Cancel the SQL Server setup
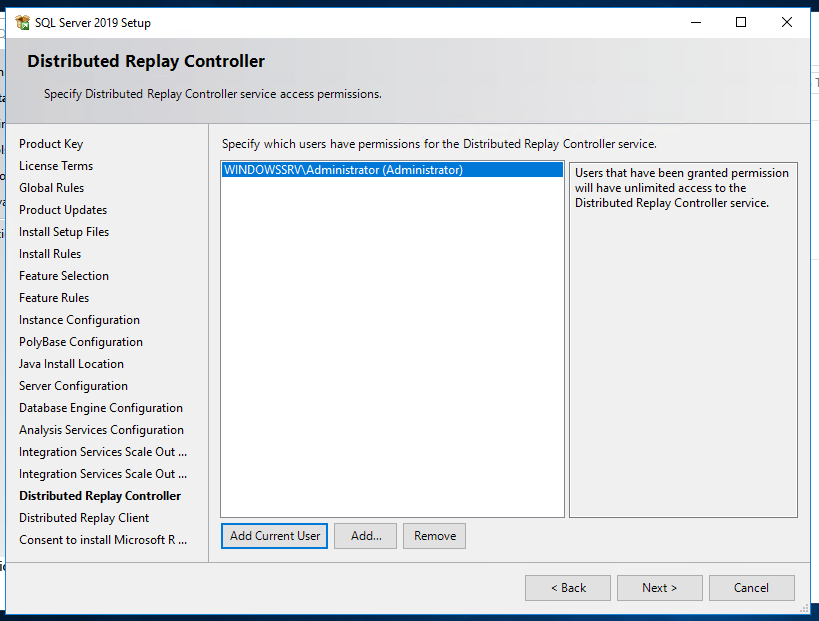819x621 pixels. click(752, 588)
